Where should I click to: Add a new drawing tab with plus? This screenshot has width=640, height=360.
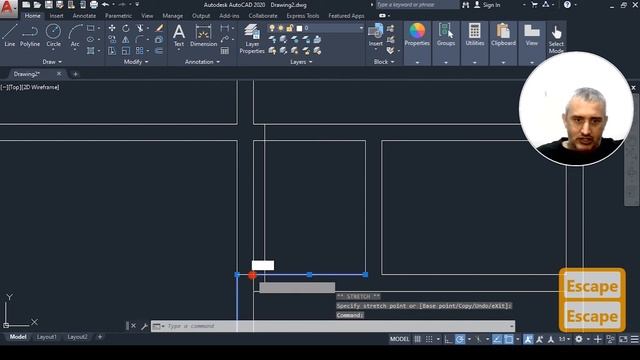point(76,74)
